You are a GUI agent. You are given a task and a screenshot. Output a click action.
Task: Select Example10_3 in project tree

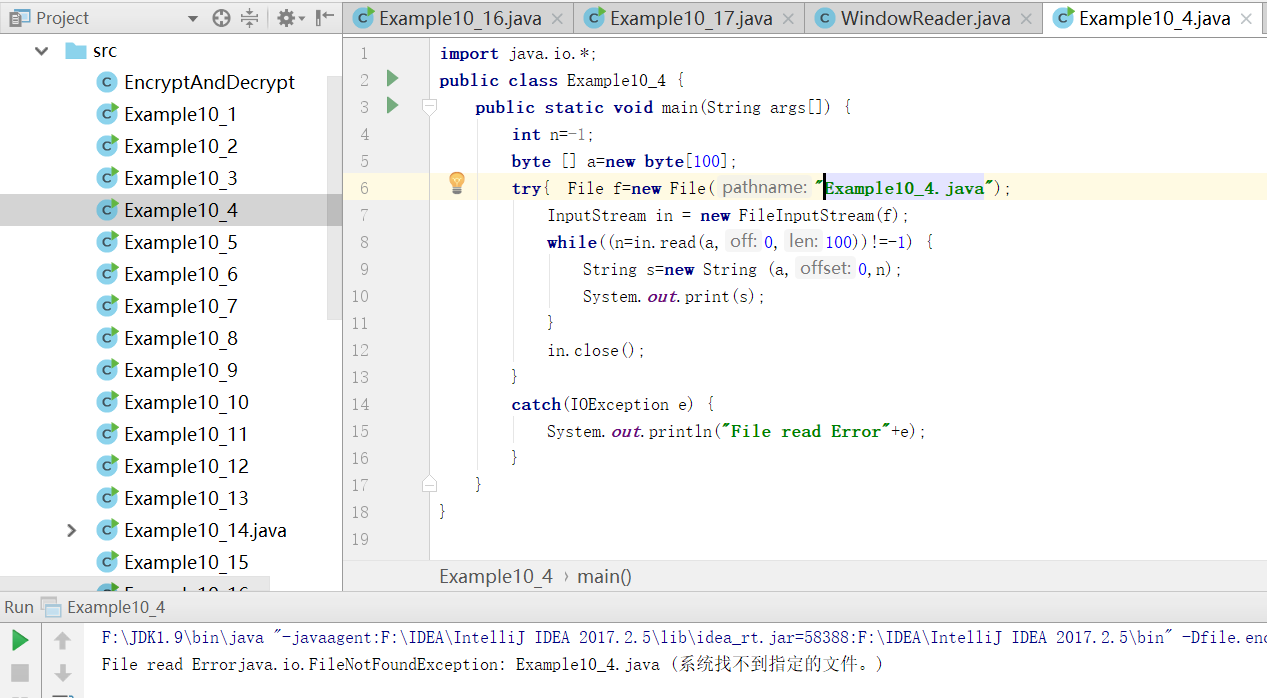tap(181, 179)
